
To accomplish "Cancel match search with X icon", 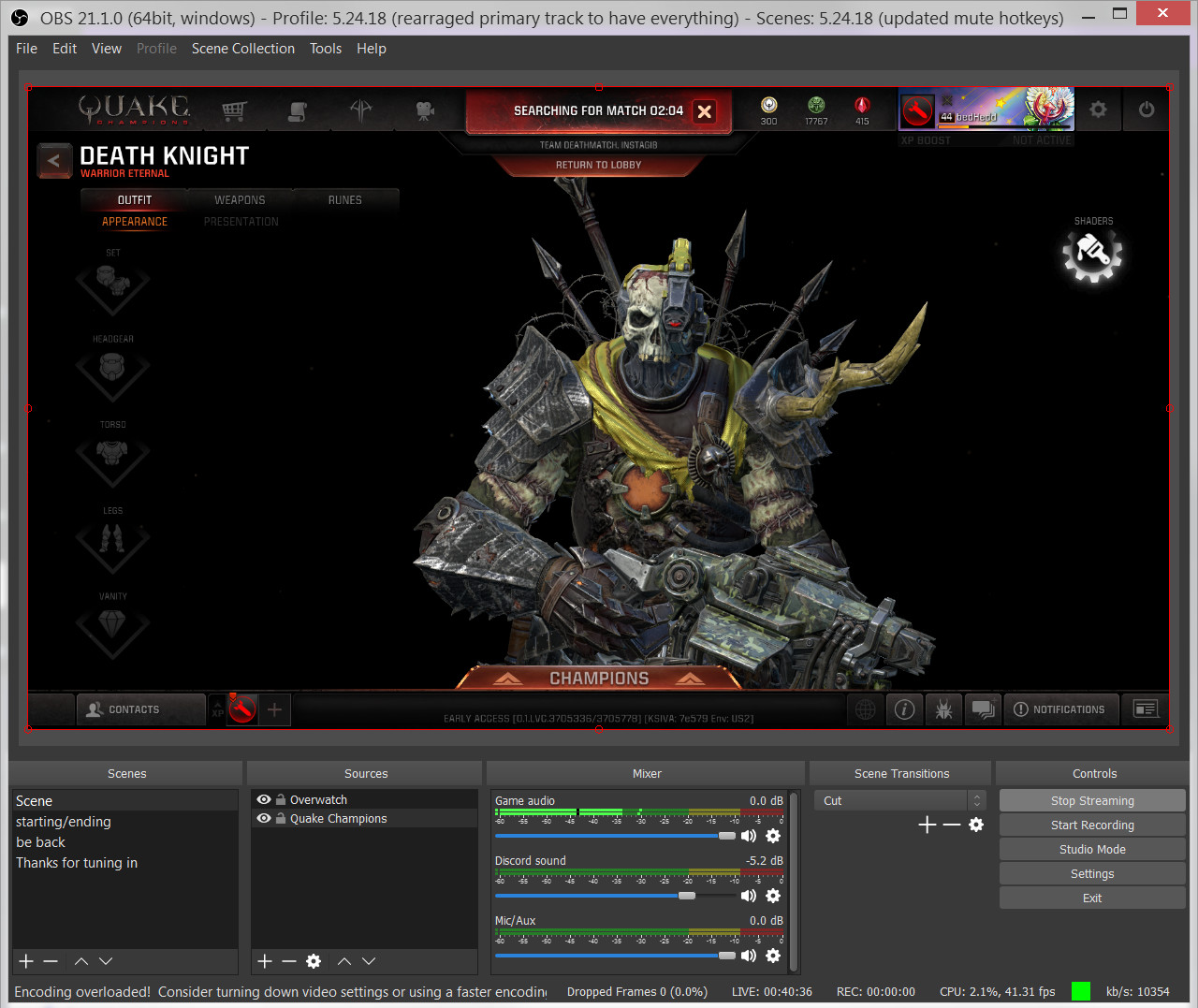I will tap(705, 111).
